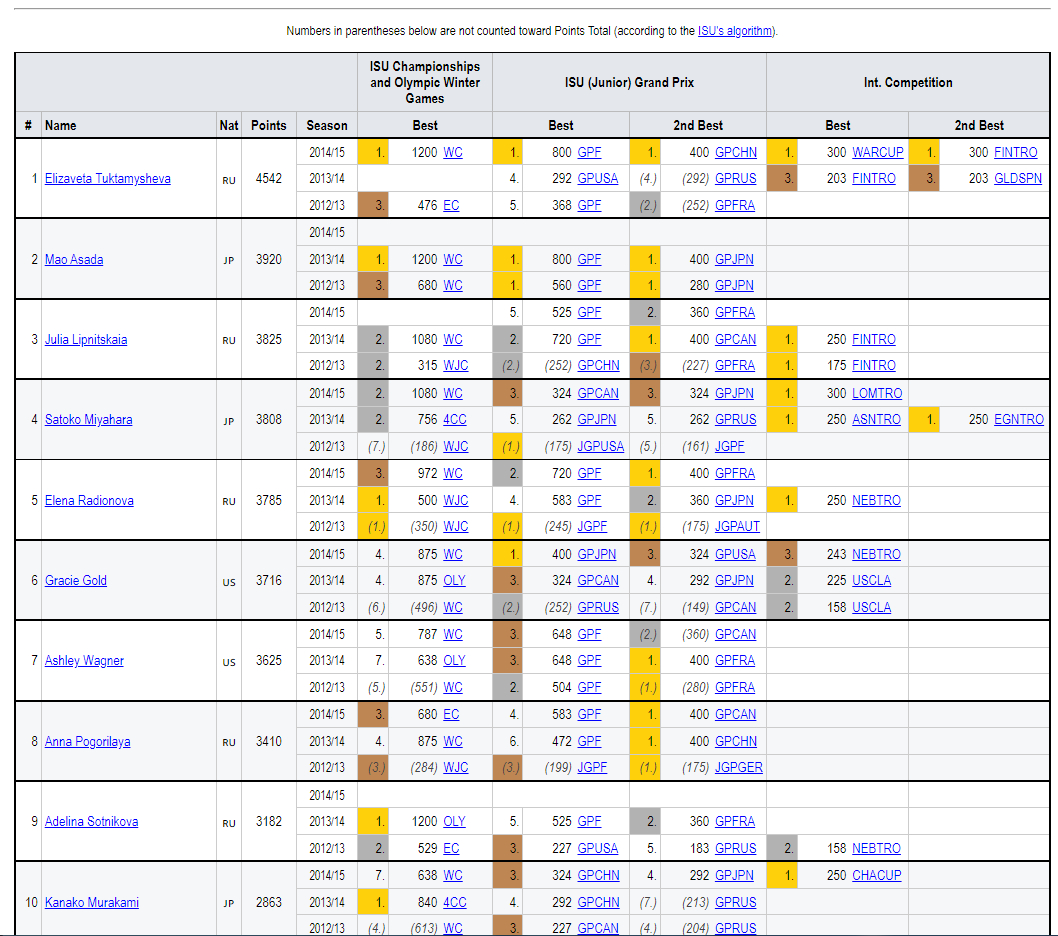The height and width of the screenshot is (936, 1058).
Task: Select points total 3825
Action: point(269,339)
